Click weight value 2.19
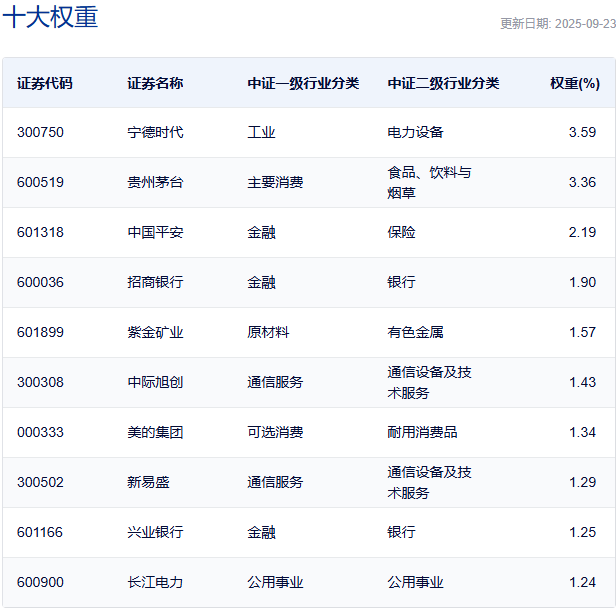Screen dimensions: 616x612 click(582, 232)
